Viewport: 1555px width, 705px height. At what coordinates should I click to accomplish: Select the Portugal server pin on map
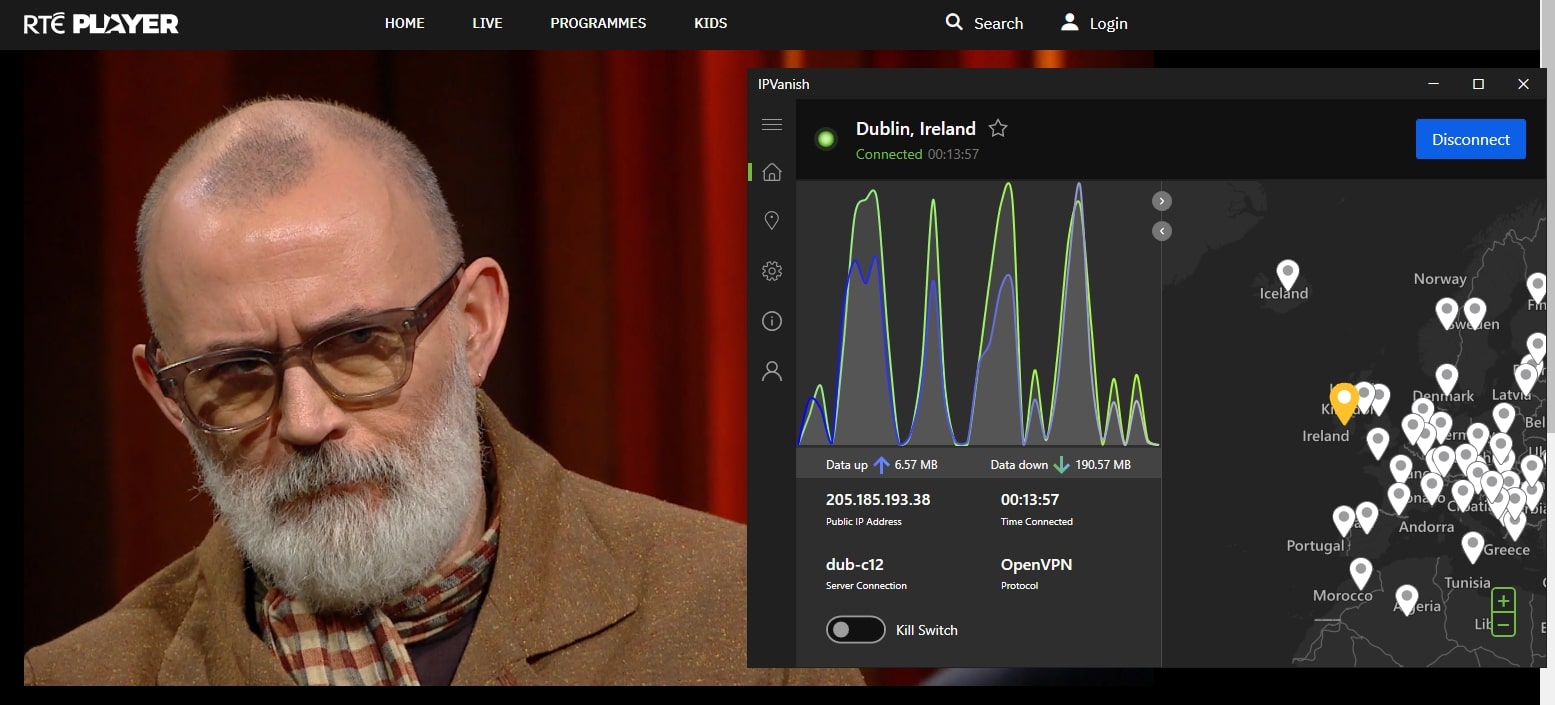[1343, 520]
